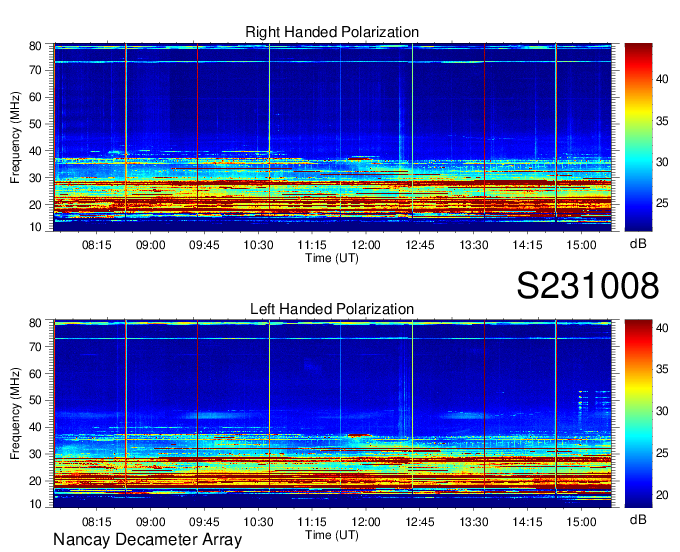Click the 60 MHz tick on the Left Handed frequency axis
The width and height of the screenshot is (680, 552).
(x=35, y=374)
